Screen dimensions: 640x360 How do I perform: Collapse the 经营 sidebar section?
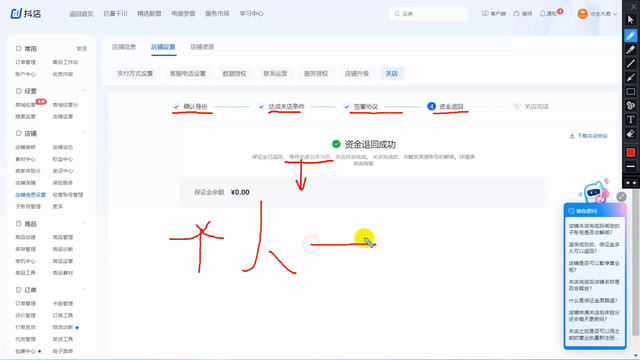click(x=83, y=91)
